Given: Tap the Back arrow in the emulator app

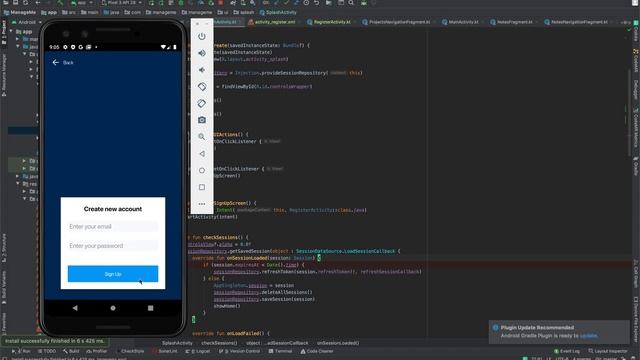Looking at the screenshot, I should click(56, 62).
